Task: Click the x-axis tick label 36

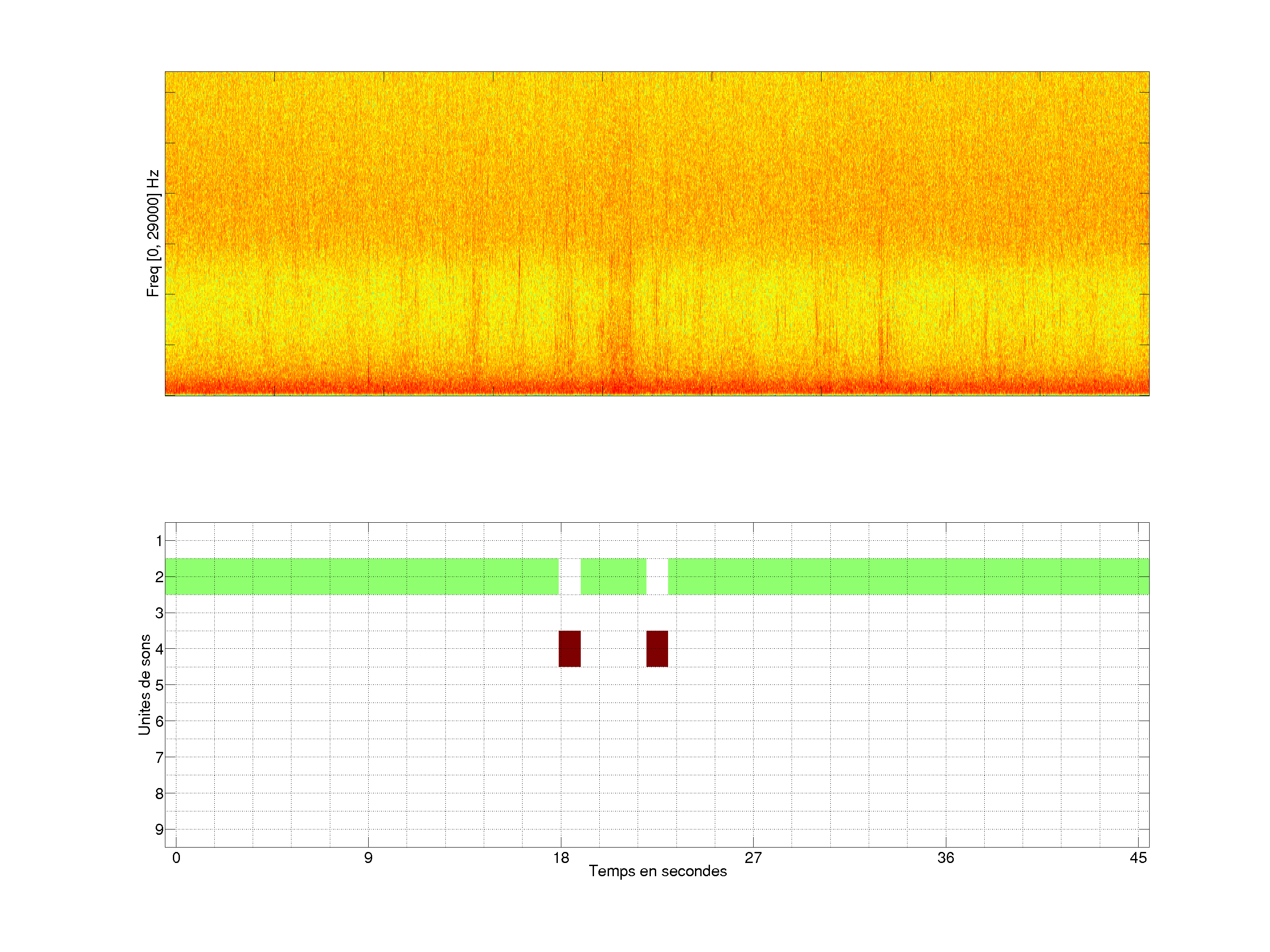Action: click(945, 858)
